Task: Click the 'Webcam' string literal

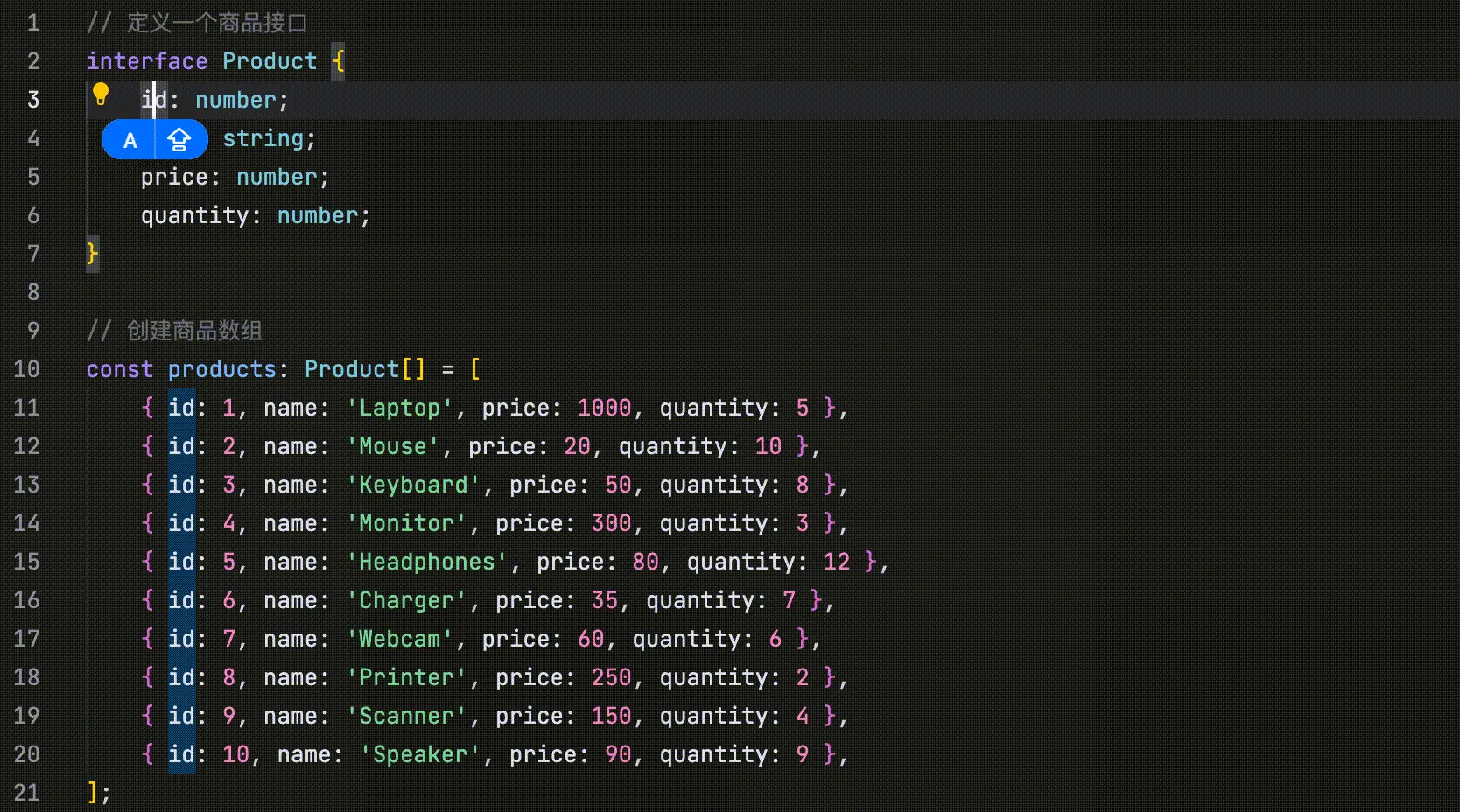Action: [399, 639]
